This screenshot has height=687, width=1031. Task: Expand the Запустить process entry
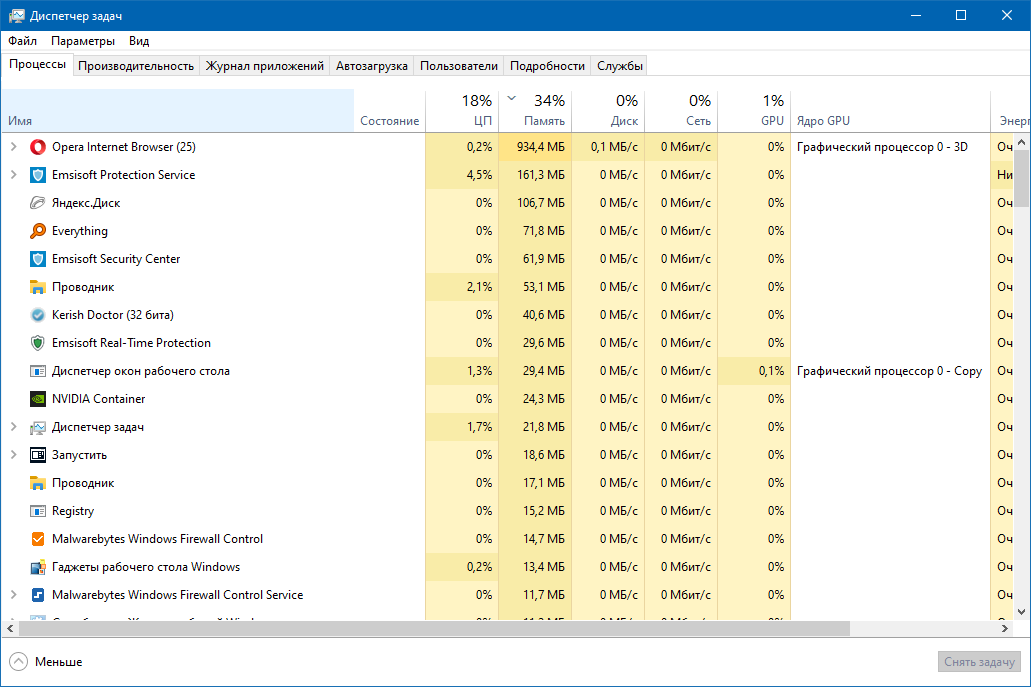point(13,455)
